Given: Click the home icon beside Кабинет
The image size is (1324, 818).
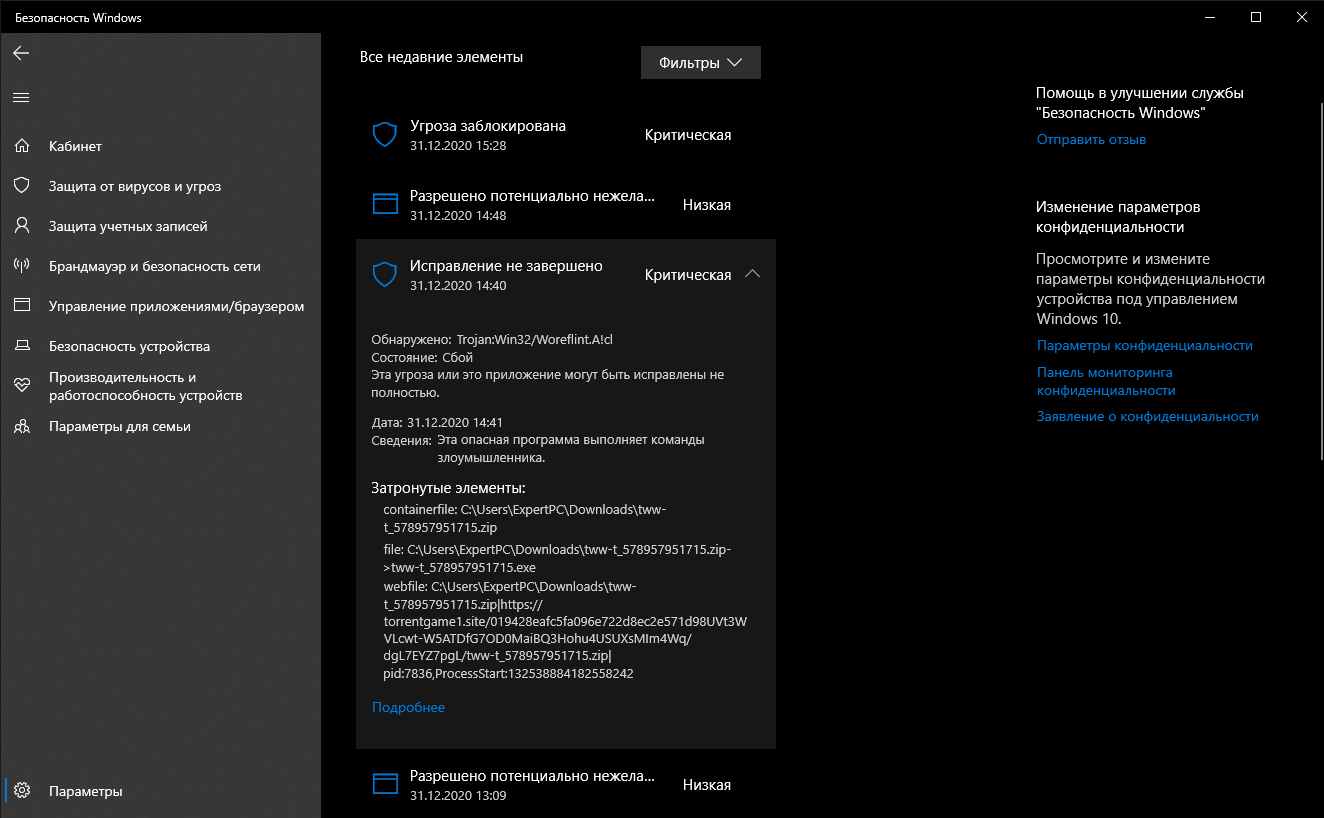Looking at the screenshot, I should click(21, 146).
